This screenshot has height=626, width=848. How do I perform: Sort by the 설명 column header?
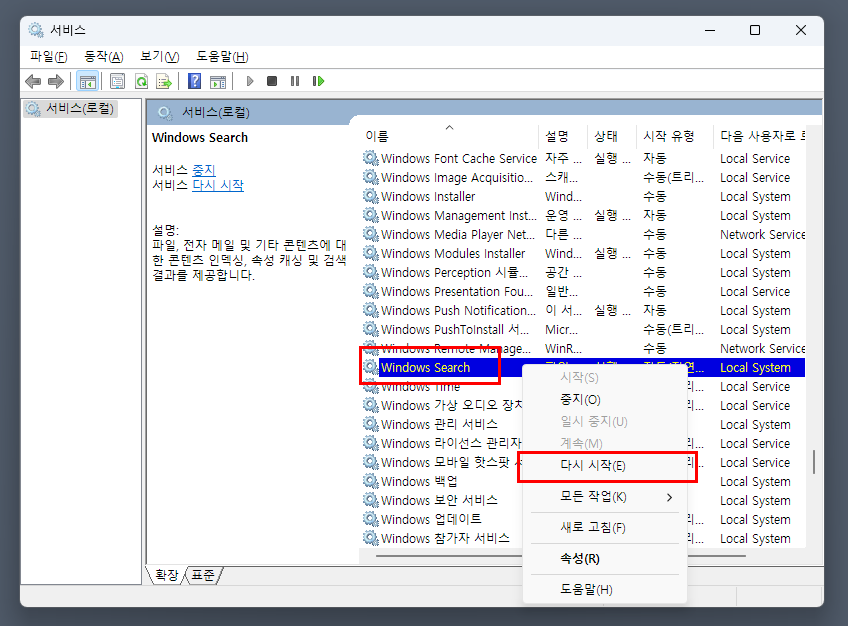click(563, 136)
